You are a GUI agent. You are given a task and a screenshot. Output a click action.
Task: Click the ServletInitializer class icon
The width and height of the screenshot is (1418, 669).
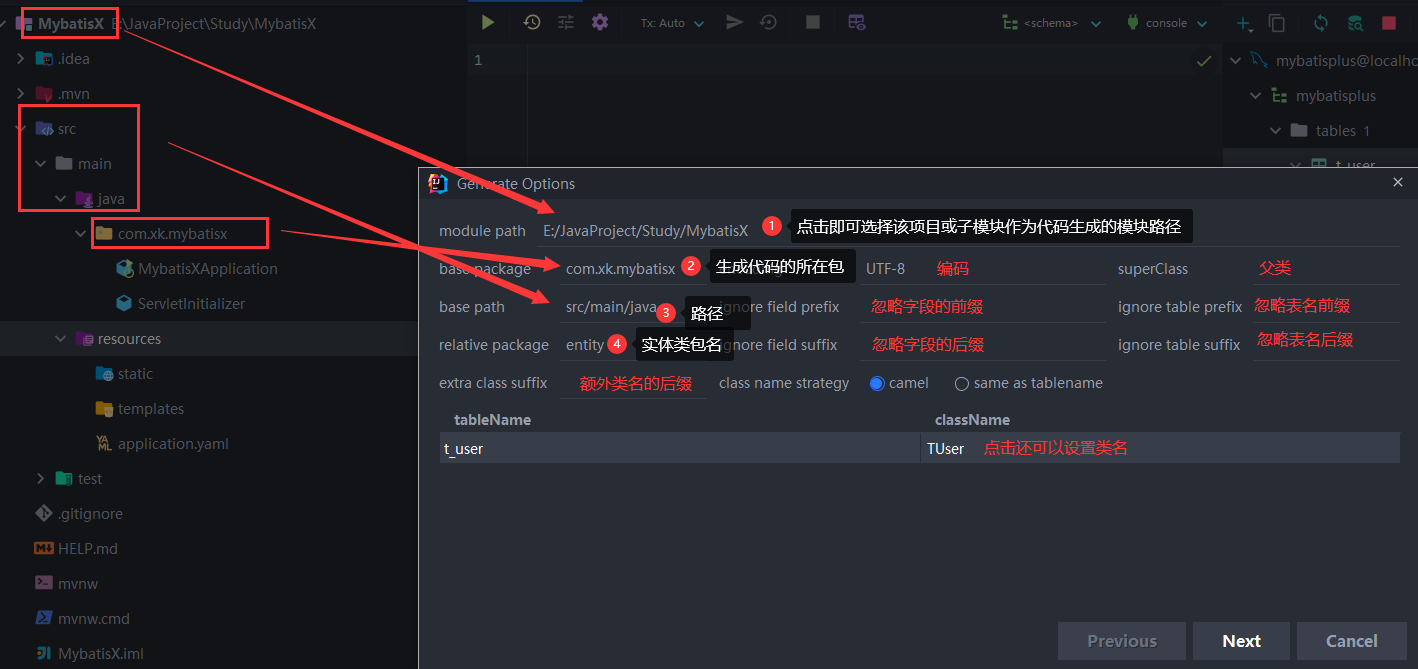pos(125,303)
